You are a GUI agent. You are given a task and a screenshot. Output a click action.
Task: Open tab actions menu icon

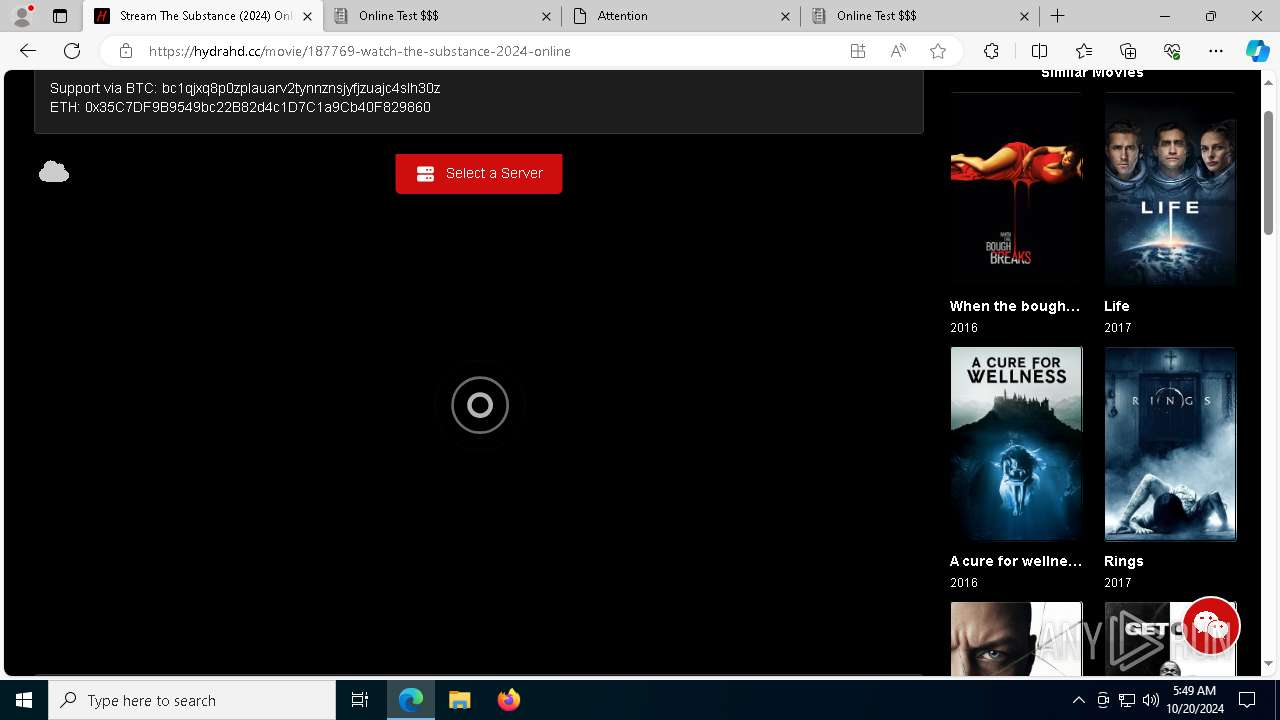point(60,16)
